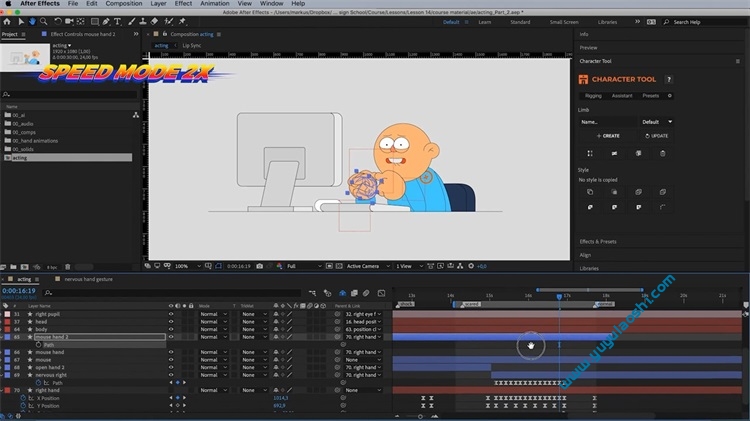Switch to the Assistant tab
Screen dimensions: 750x421
click(622, 96)
